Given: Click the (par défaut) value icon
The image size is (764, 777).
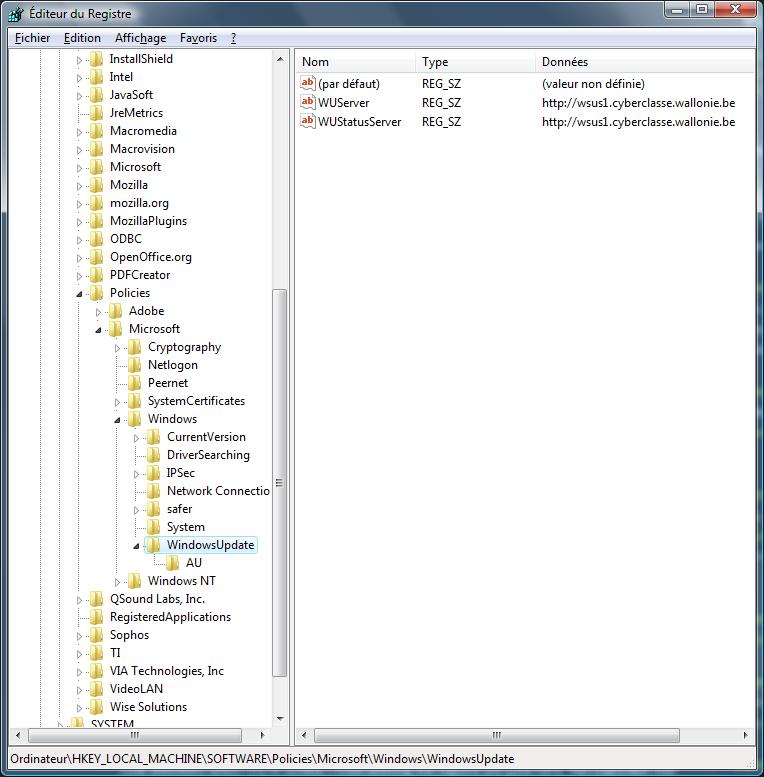Looking at the screenshot, I should 308,83.
